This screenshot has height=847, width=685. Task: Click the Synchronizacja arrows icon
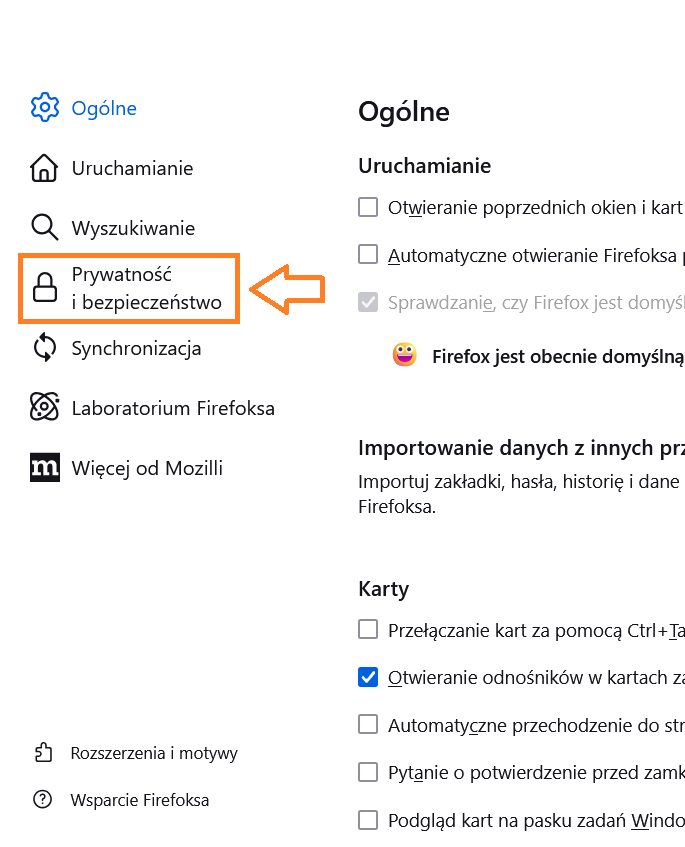[x=44, y=348]
